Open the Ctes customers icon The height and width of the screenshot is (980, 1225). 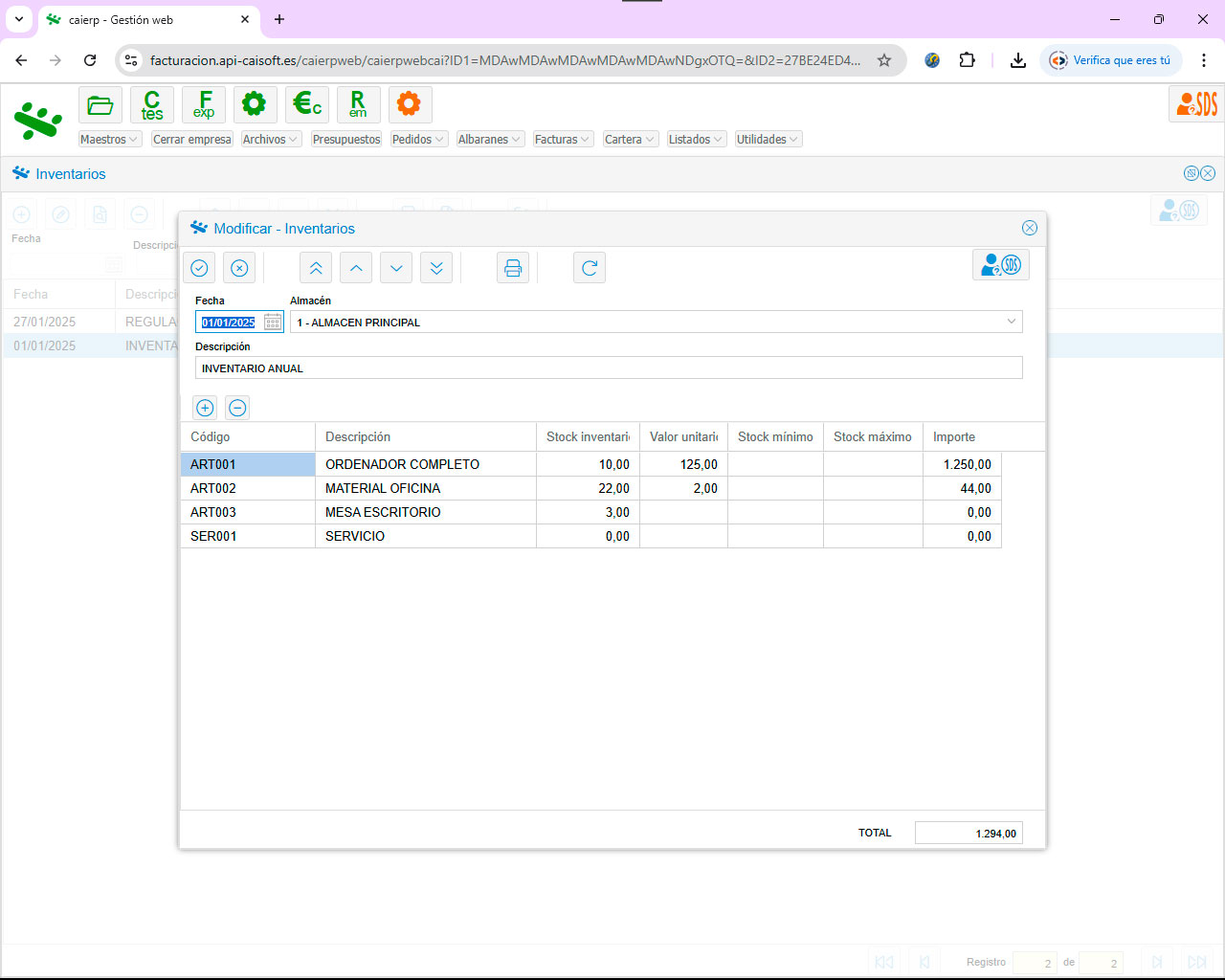tap(152, 104)
